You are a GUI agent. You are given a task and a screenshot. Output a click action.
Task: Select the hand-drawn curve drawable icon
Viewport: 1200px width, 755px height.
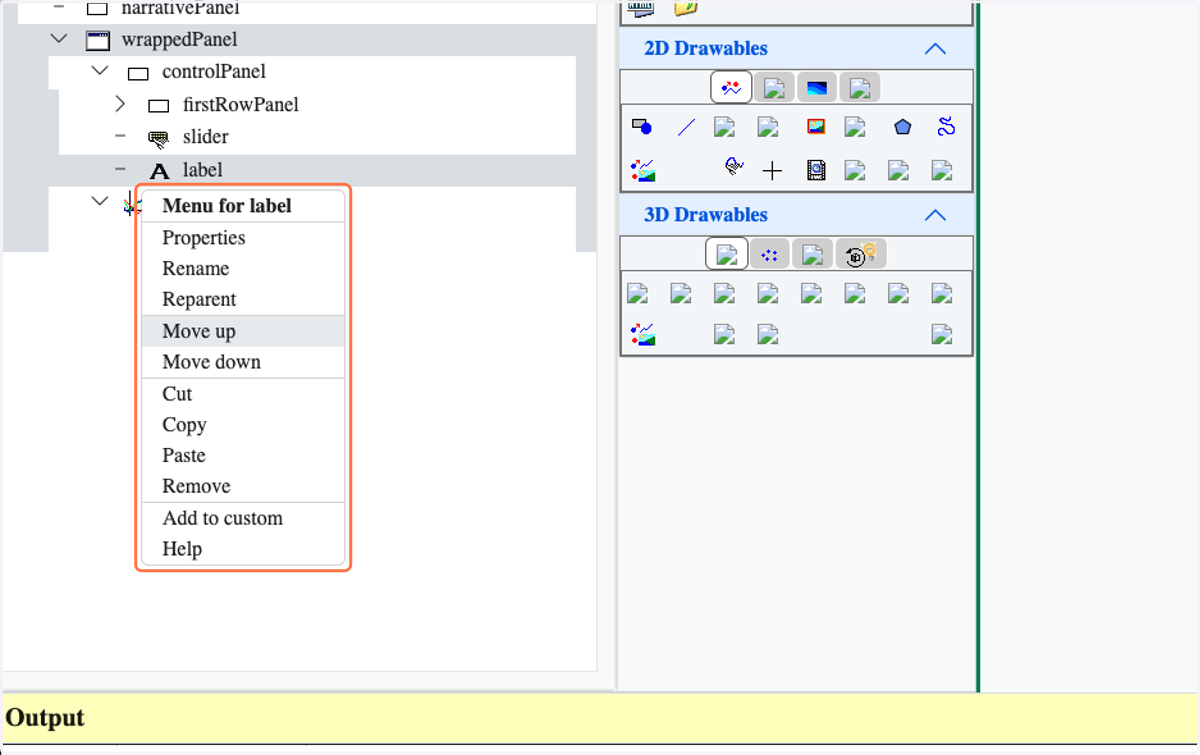coord(733,167)
